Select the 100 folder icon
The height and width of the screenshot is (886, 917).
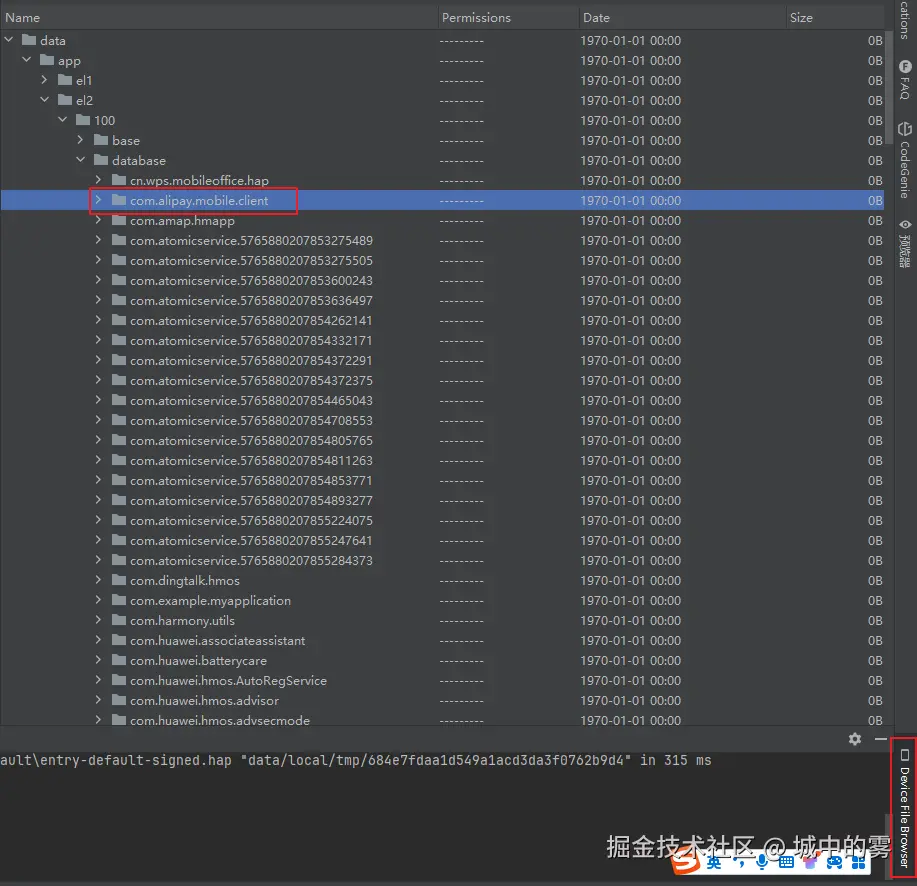tap(83, 120)
